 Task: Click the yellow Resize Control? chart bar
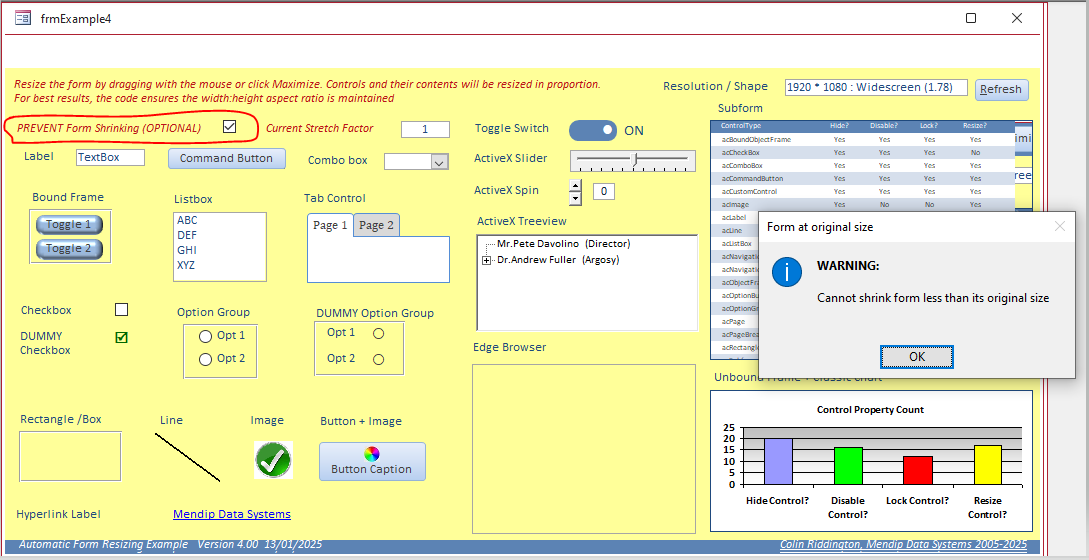pyautogui.click(x=988, y=465)
